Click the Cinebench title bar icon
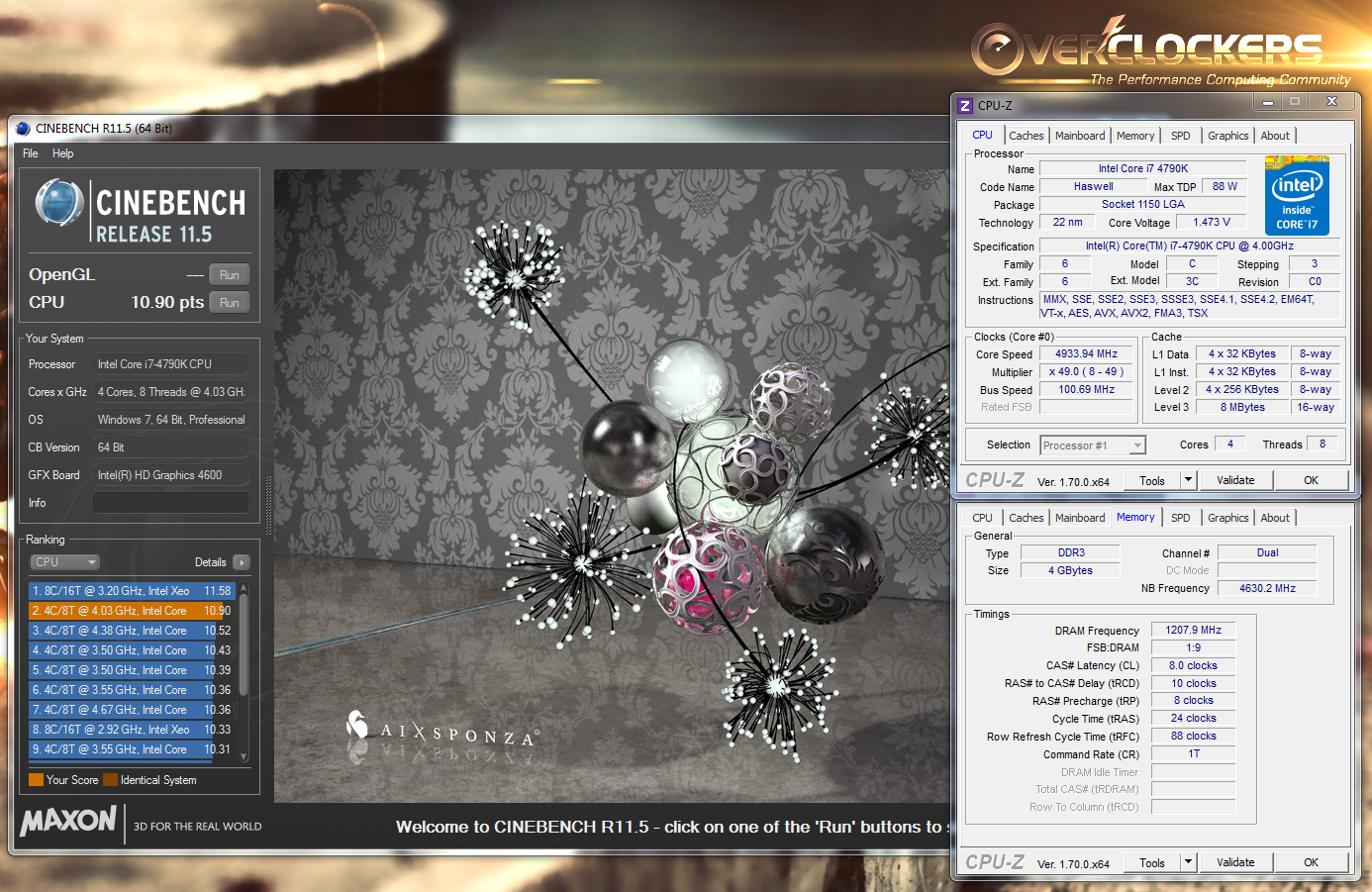1372x892 pixels. click(x=23, y=129)
